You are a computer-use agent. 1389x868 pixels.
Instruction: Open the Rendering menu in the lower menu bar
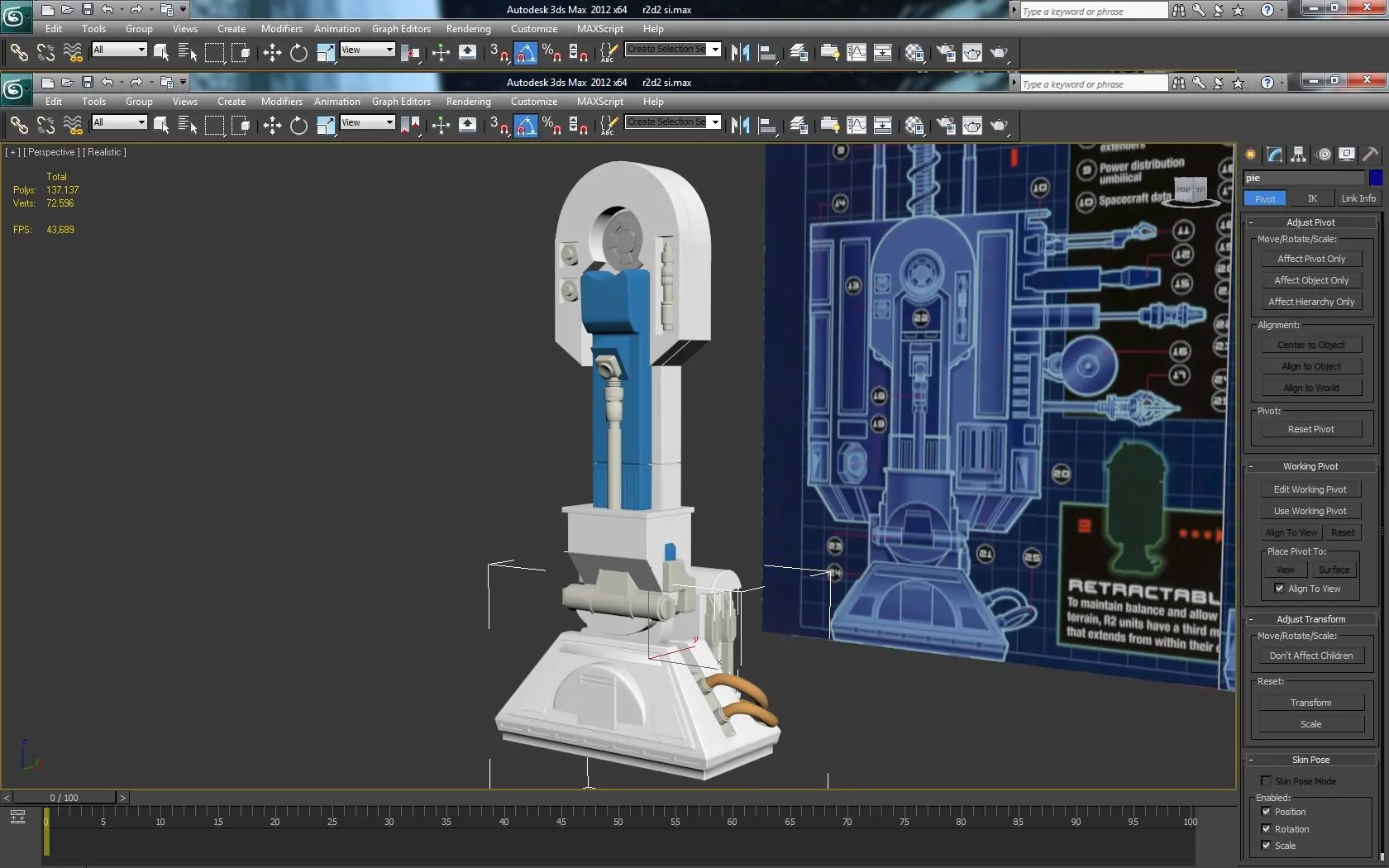tap(469, 102)
